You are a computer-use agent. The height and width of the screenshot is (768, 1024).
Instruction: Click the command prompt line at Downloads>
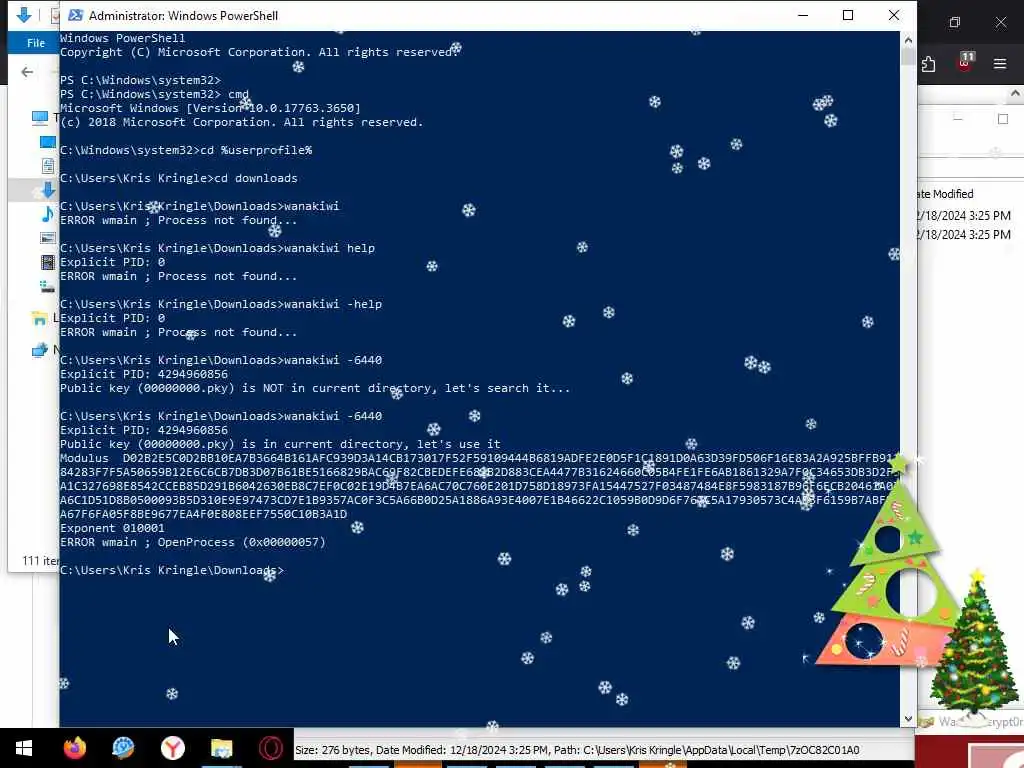(172, 570)
